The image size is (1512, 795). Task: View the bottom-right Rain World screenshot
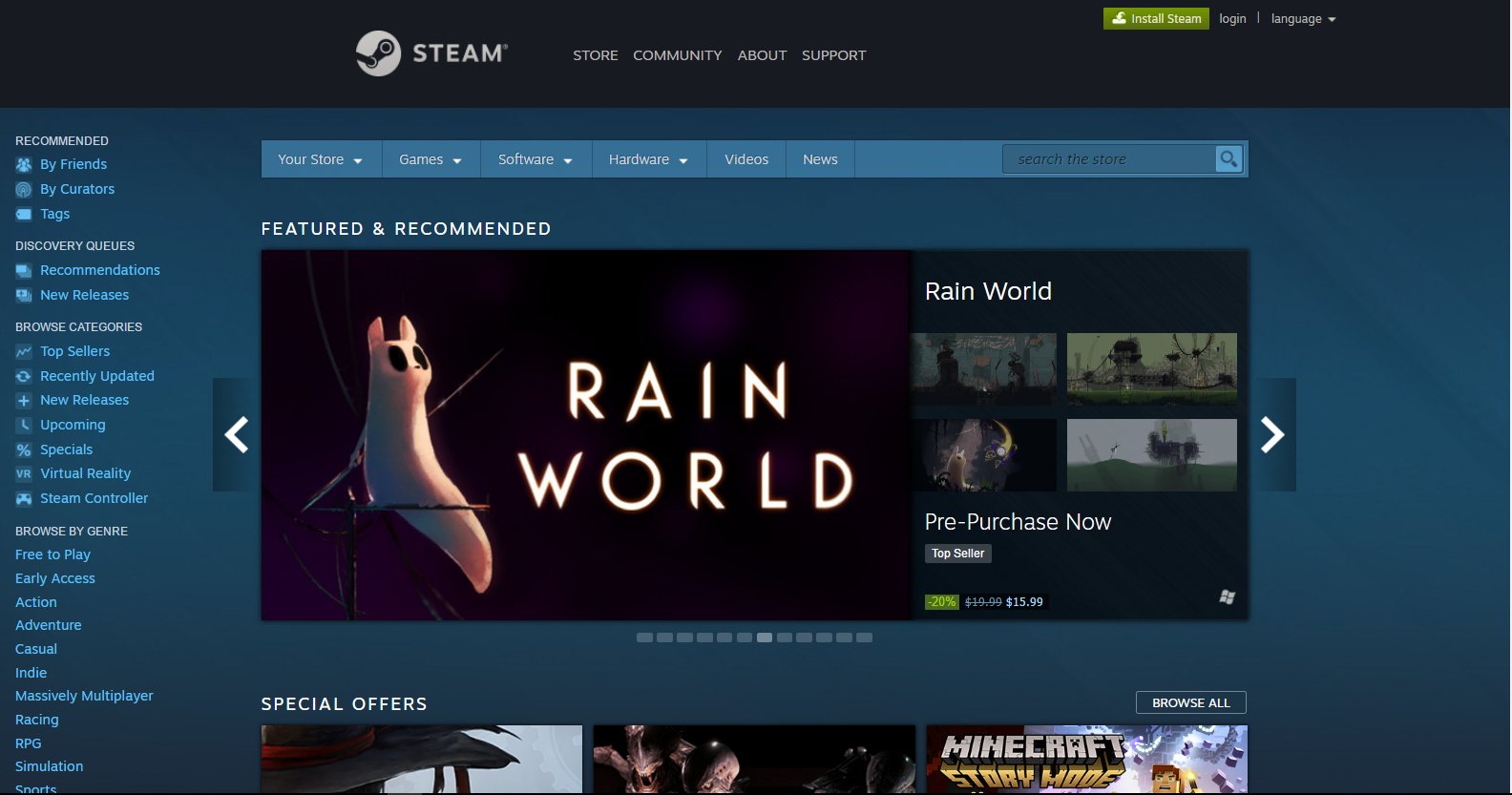1152,455
